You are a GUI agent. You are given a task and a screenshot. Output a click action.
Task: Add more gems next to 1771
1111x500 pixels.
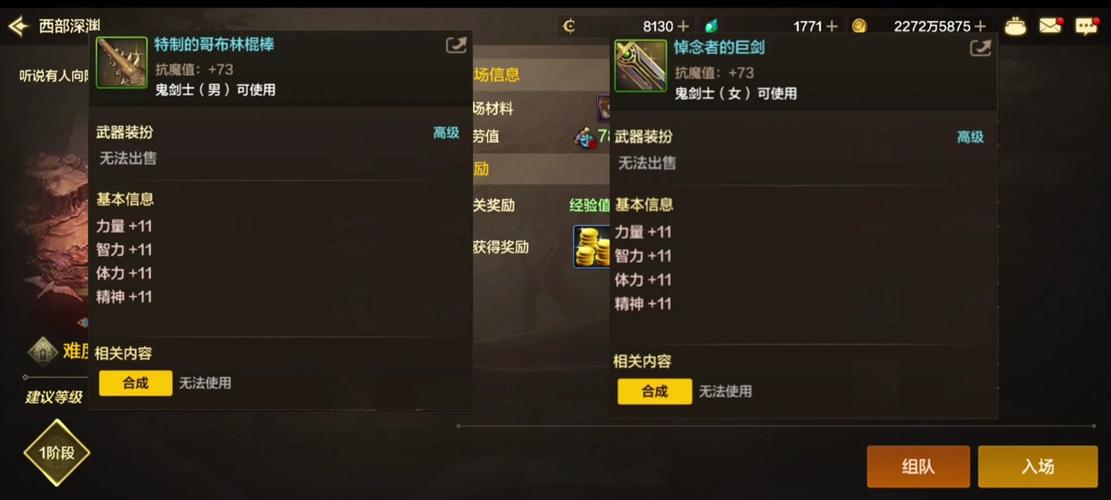[832, 26]
